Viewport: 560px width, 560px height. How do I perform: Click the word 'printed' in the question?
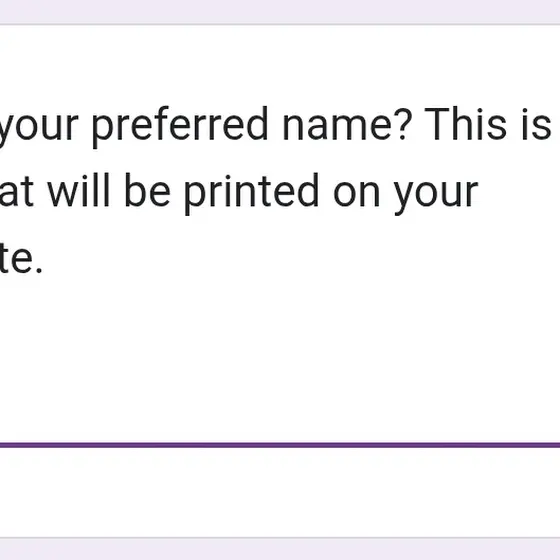click(251, 191)
